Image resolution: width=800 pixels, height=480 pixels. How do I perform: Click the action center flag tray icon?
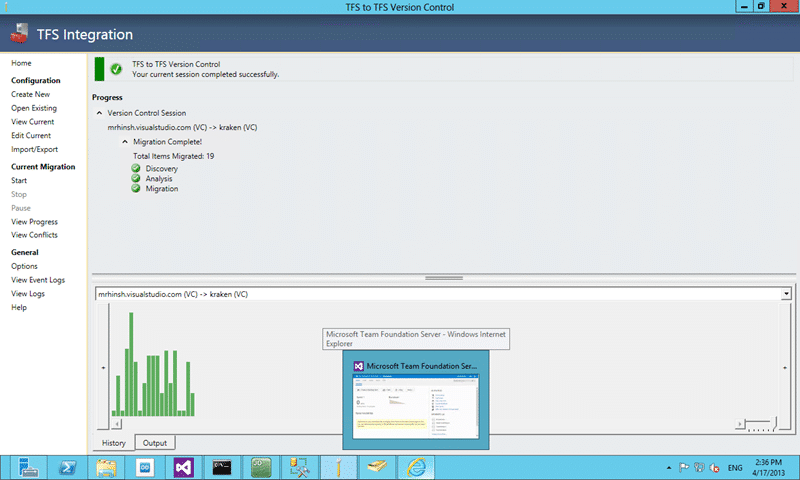[x=684, y=467]
